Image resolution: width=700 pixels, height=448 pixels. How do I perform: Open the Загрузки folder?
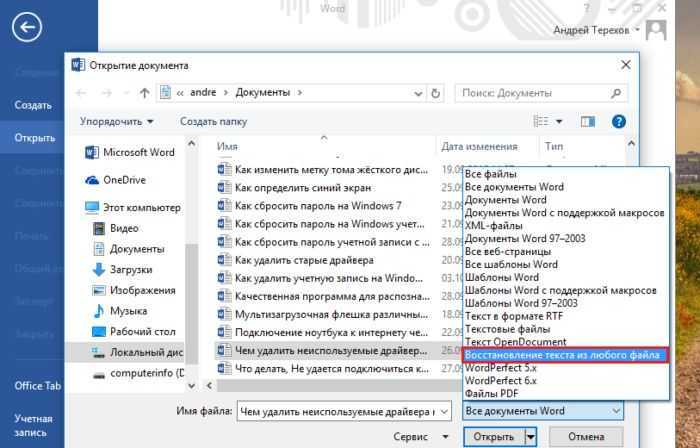tap(122, 269)
